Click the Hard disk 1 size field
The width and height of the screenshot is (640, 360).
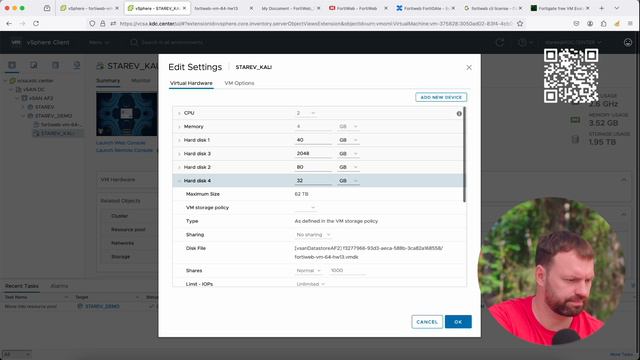[313, 140]
